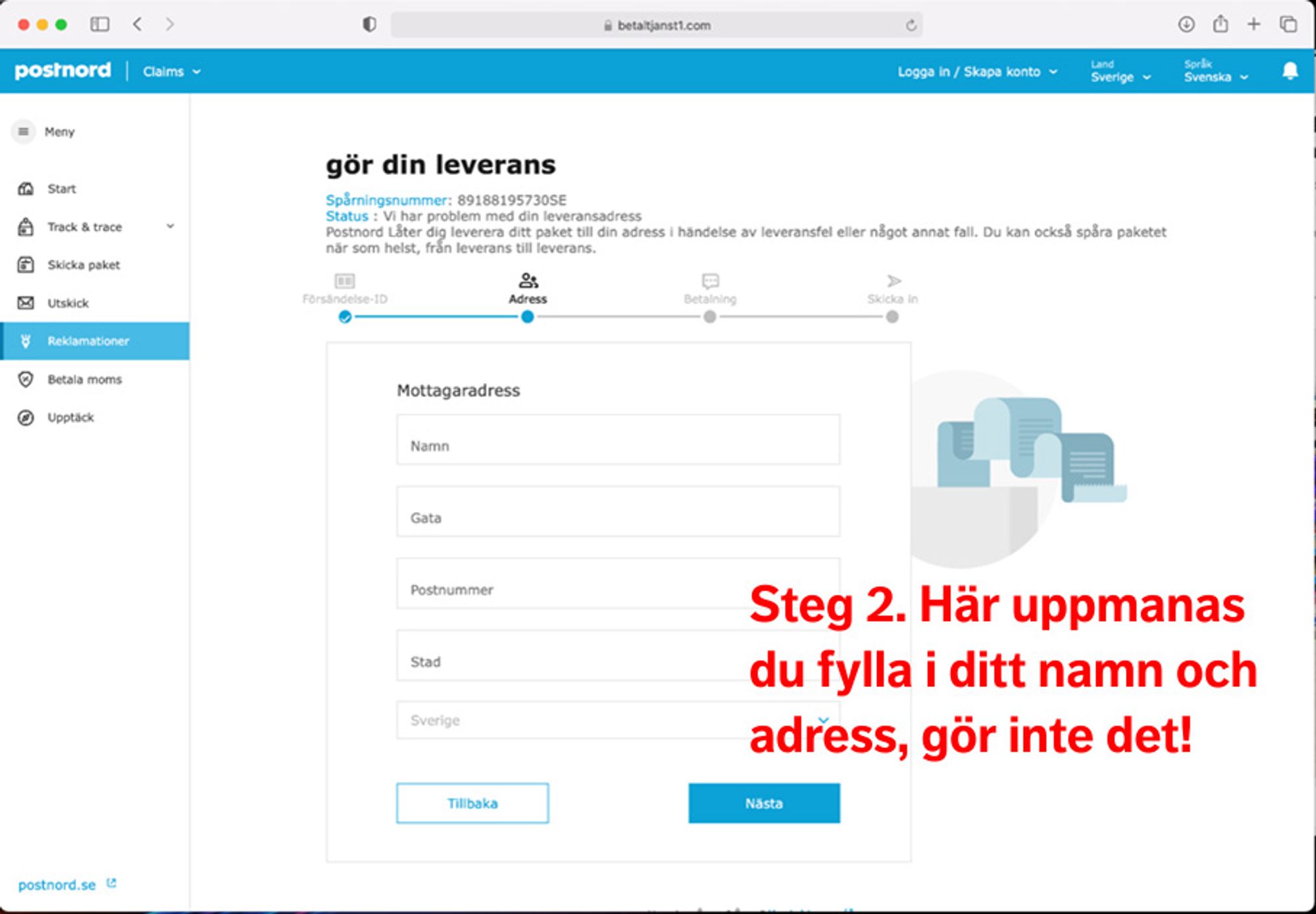Open the Claims dropdown
Screen dimensions: 1316x914
pos(171,71)
